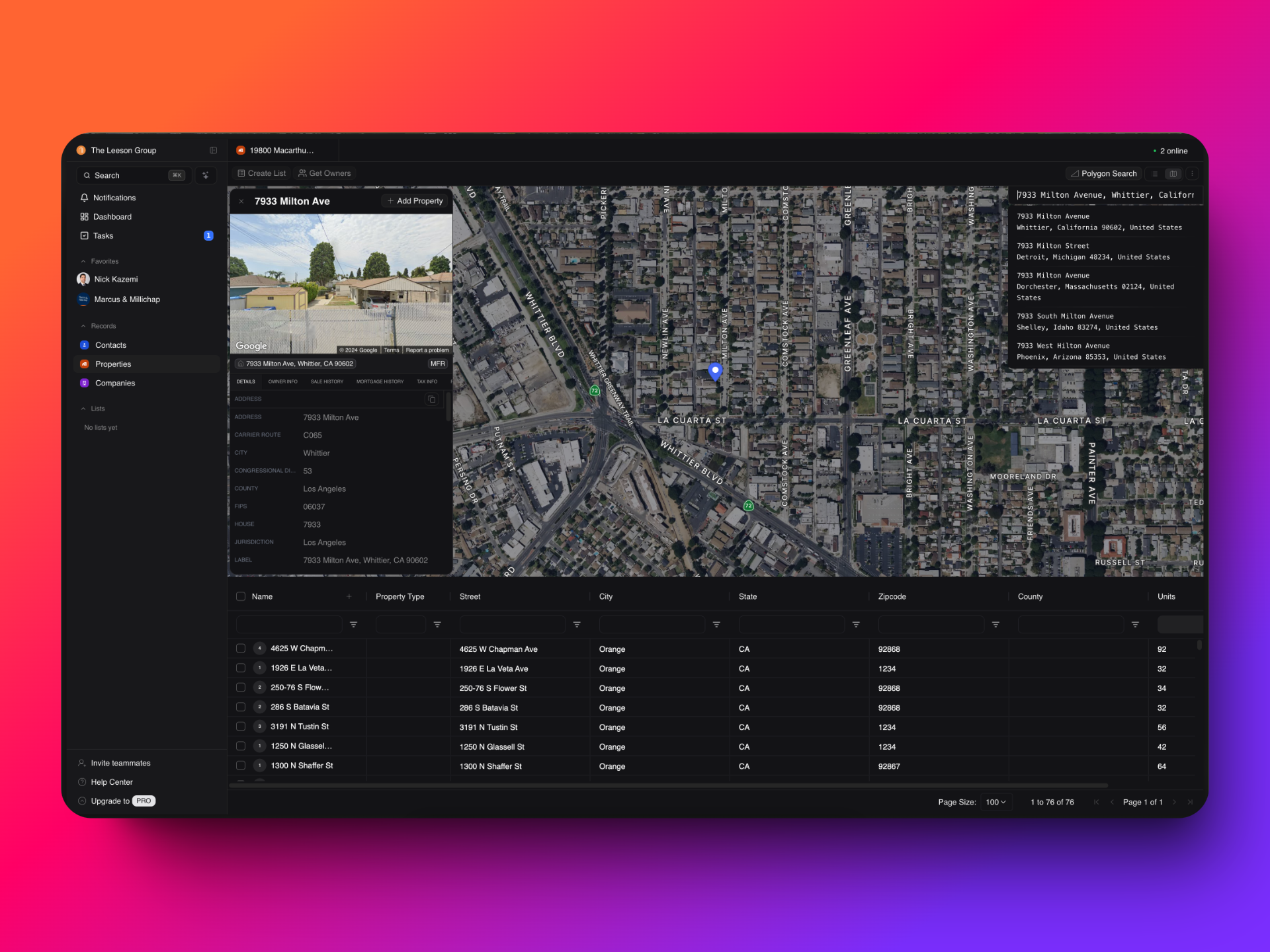
Task: Copy address section with copy icon
Action: pos(431,399)
